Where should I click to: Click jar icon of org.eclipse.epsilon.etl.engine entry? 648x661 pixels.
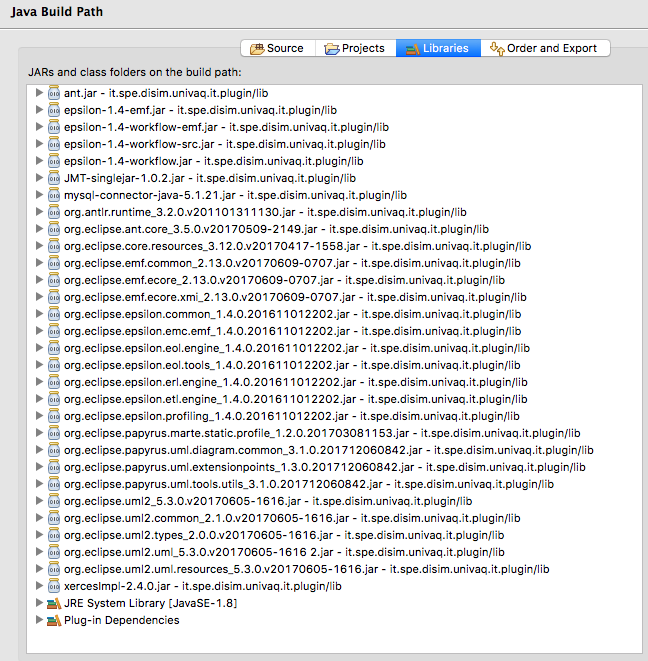coord(54,399)
